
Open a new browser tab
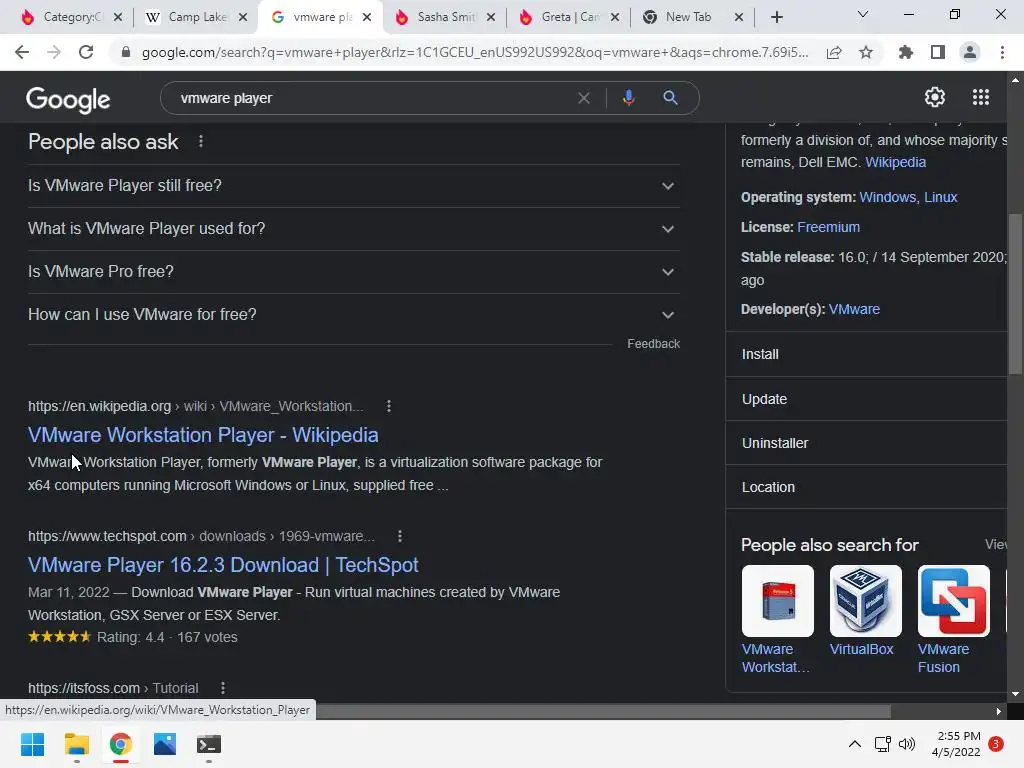[x=776, y=17]
